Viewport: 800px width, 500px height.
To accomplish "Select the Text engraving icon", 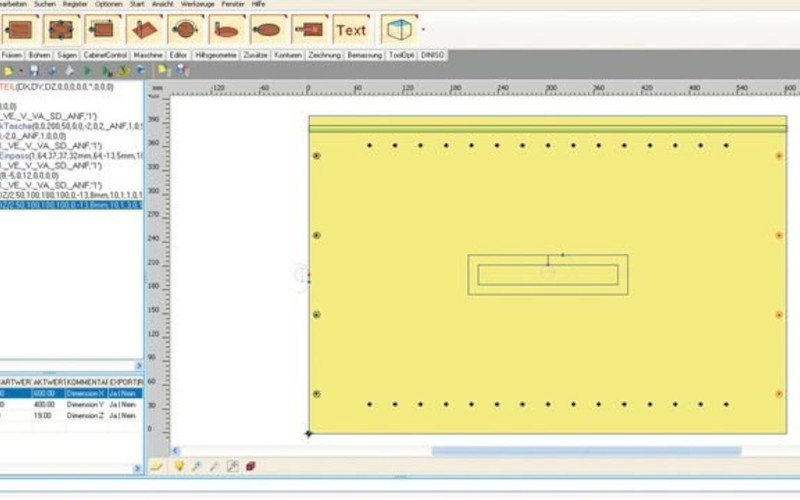I will (x=351, y=30).
